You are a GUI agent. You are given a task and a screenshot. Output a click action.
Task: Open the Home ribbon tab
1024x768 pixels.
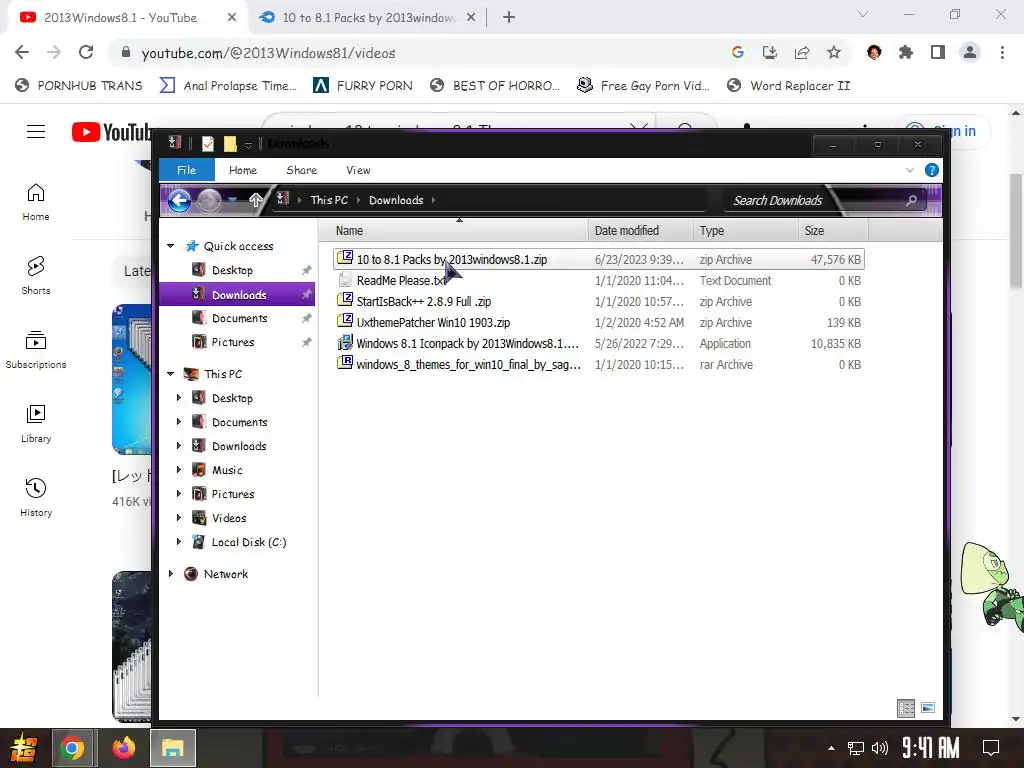pyautogui.click(x=243, y=170)
